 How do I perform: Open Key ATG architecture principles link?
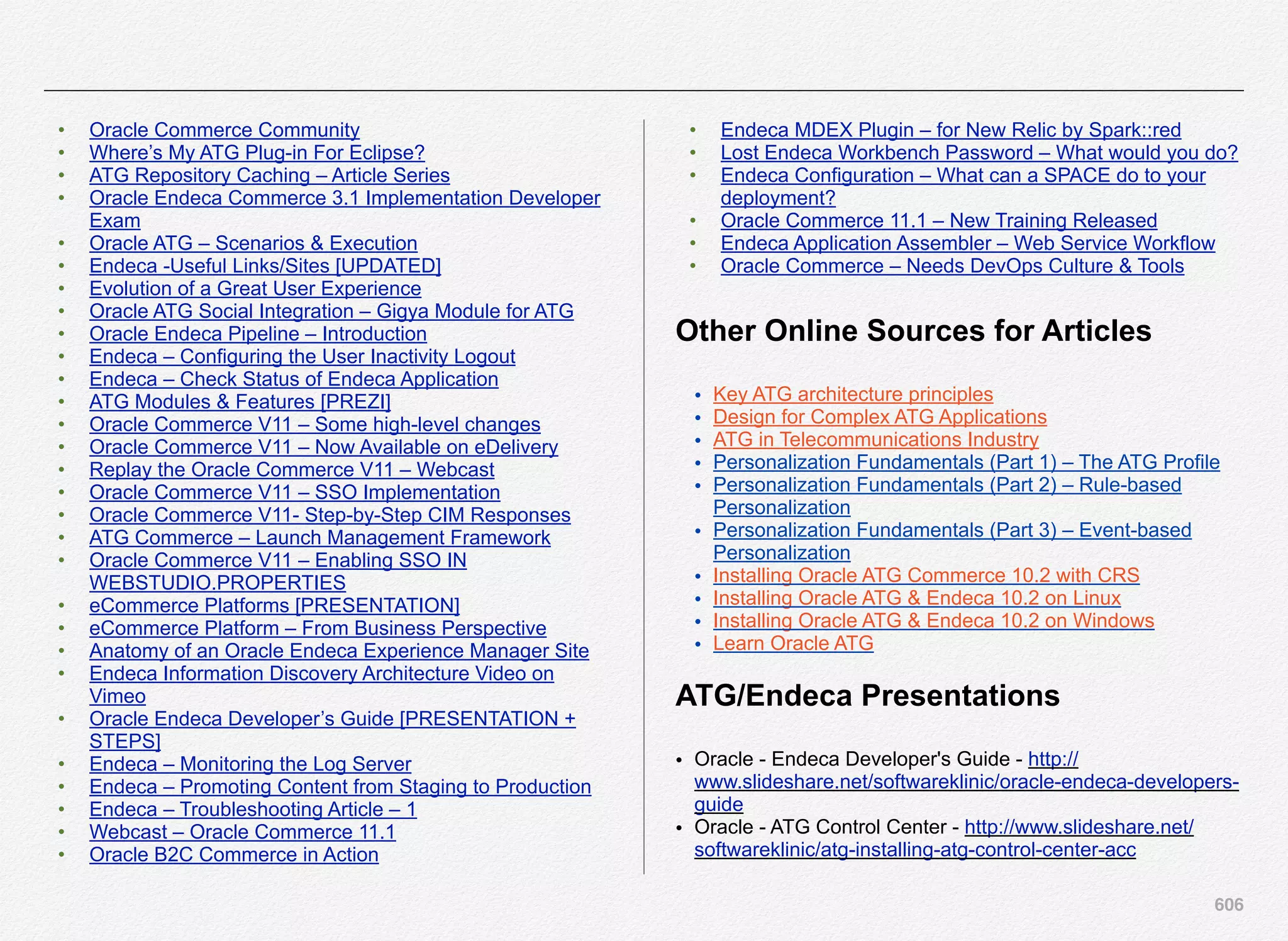[x=853, y=394]
